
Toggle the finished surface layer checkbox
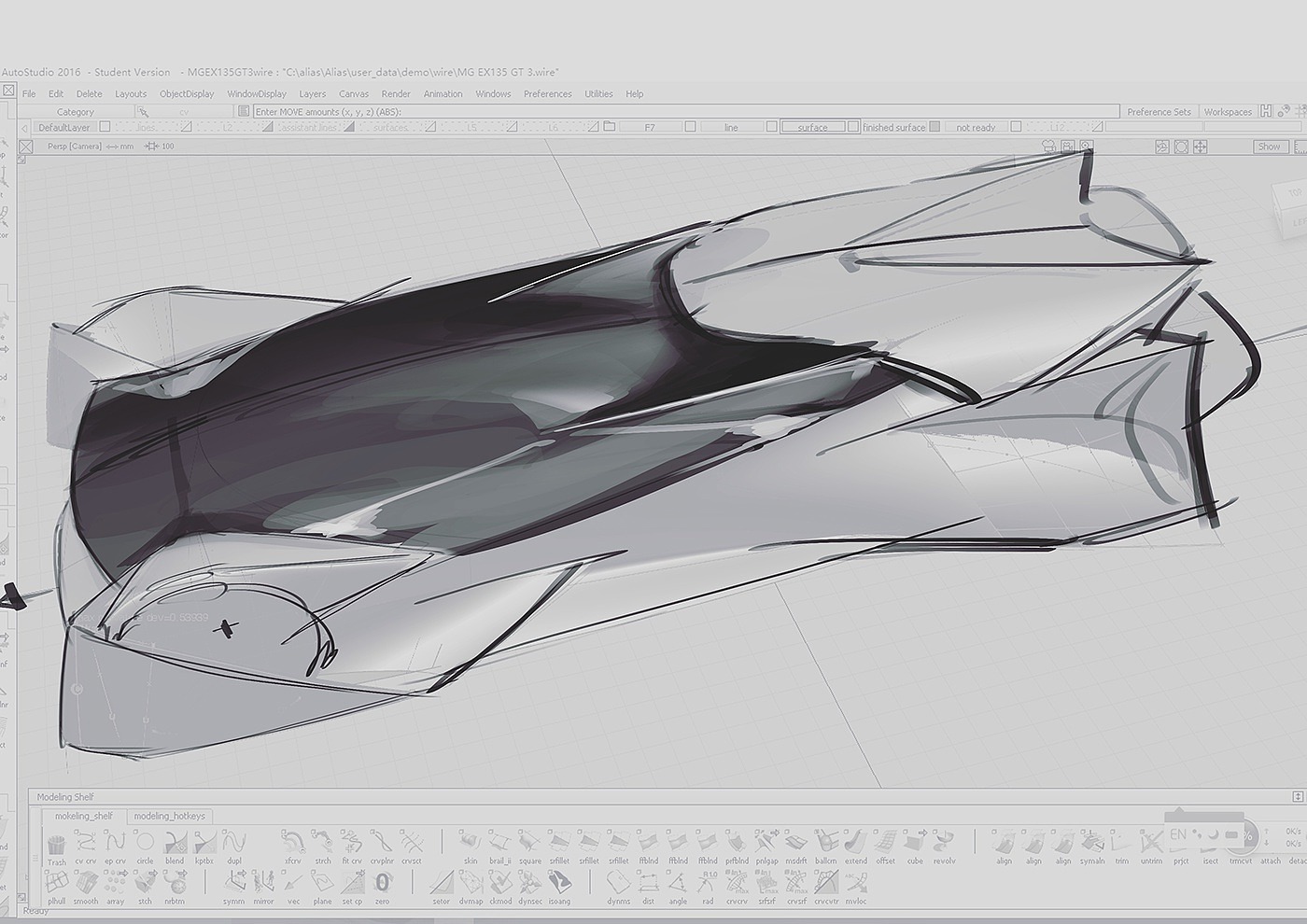click(935, 127)
